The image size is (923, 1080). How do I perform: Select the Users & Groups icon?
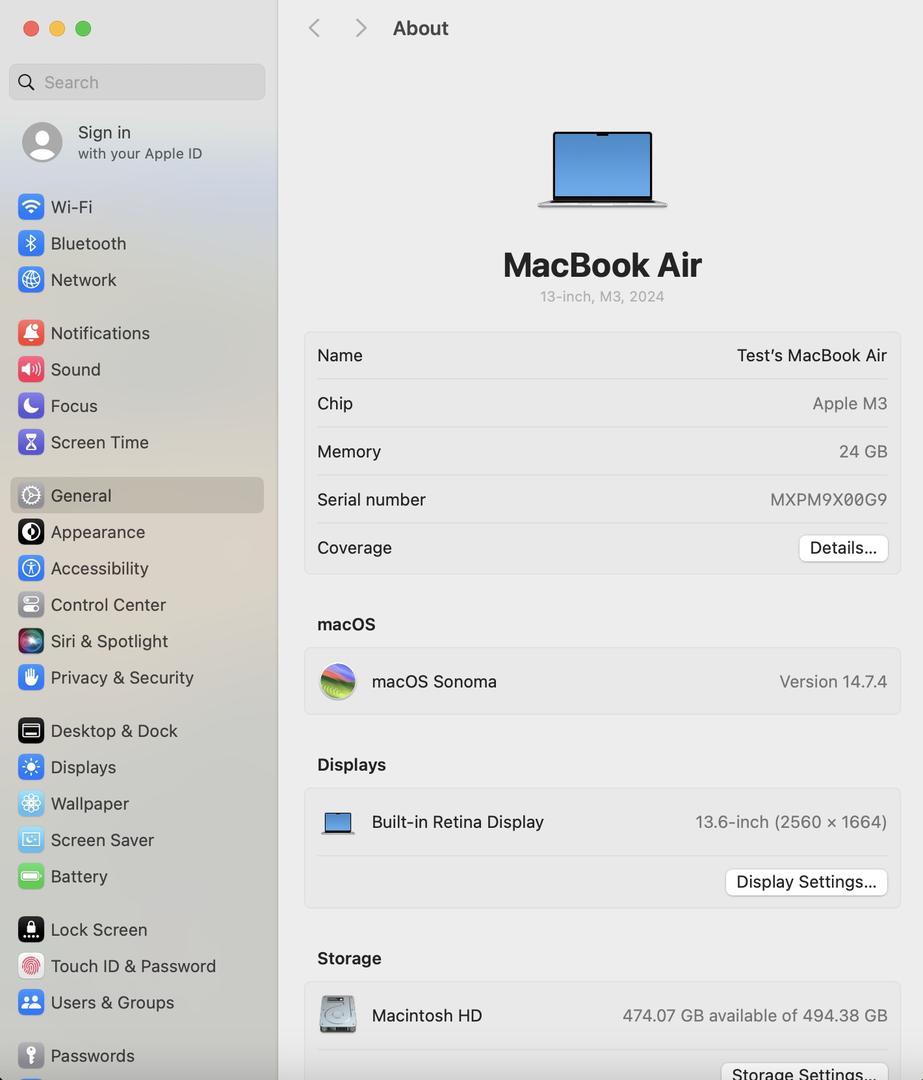[31, 1003]
